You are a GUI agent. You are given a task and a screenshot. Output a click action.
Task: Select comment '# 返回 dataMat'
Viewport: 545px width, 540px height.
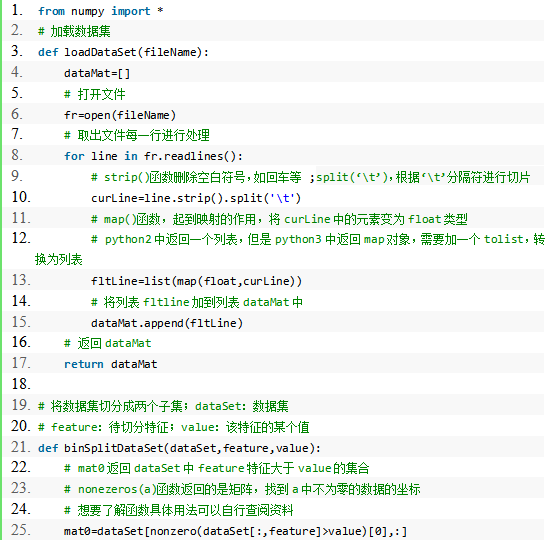click(x=108, y=343)
